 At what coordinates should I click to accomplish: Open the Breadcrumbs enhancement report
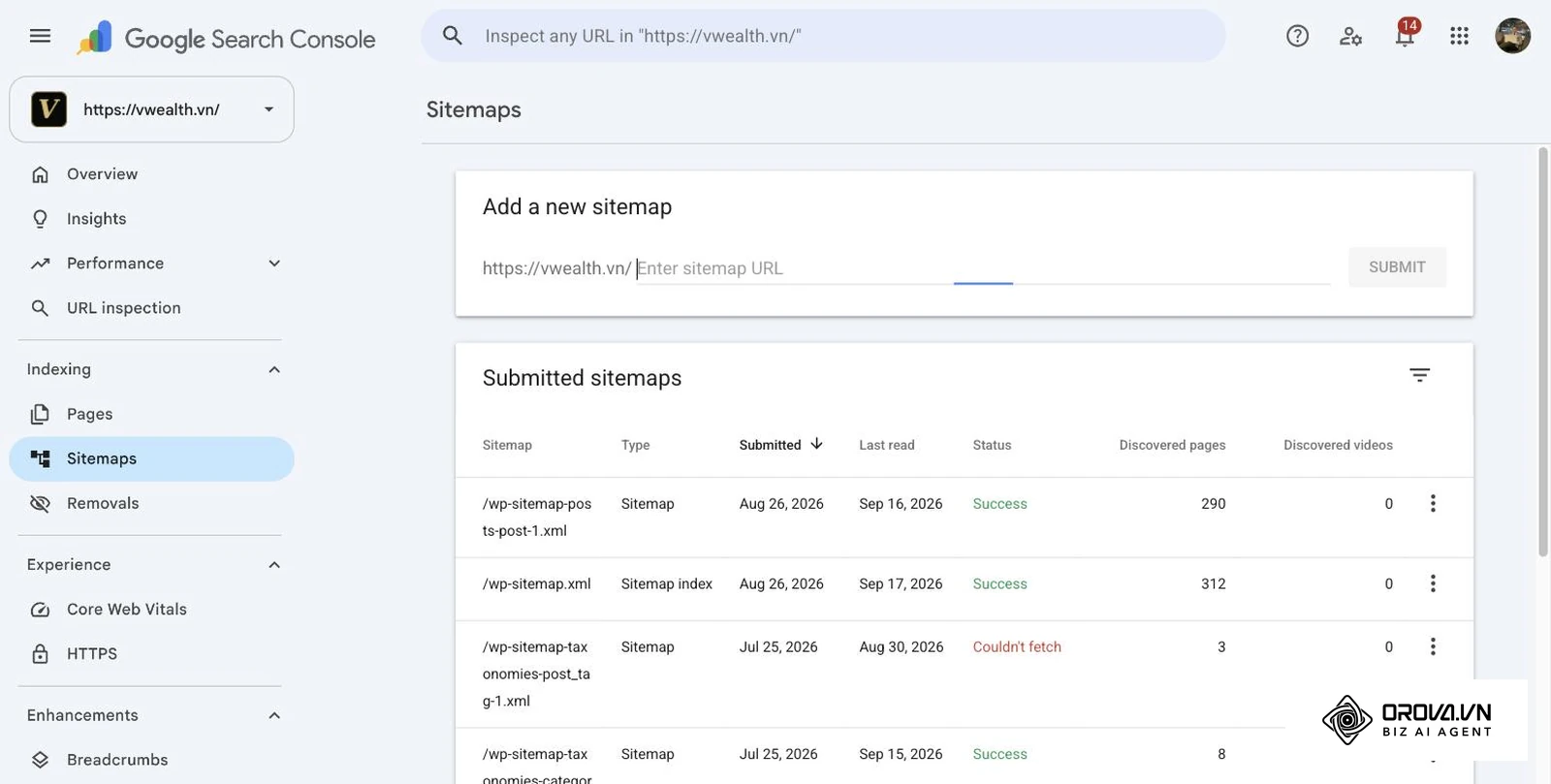151,760
